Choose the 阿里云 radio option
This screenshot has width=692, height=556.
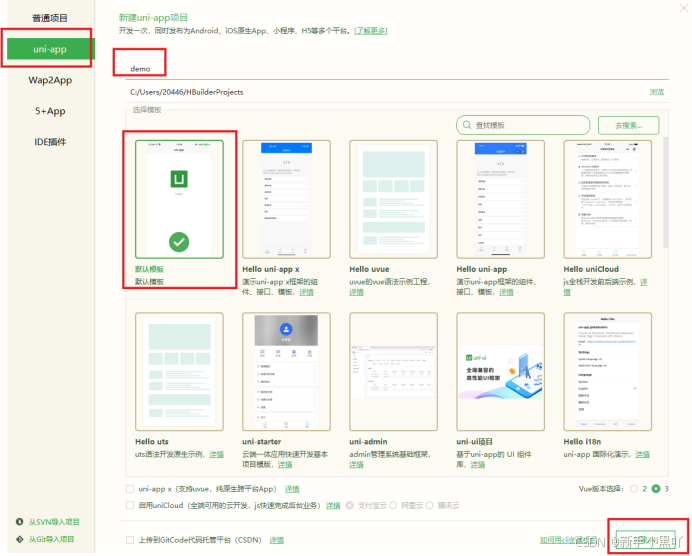click(393, 505)
